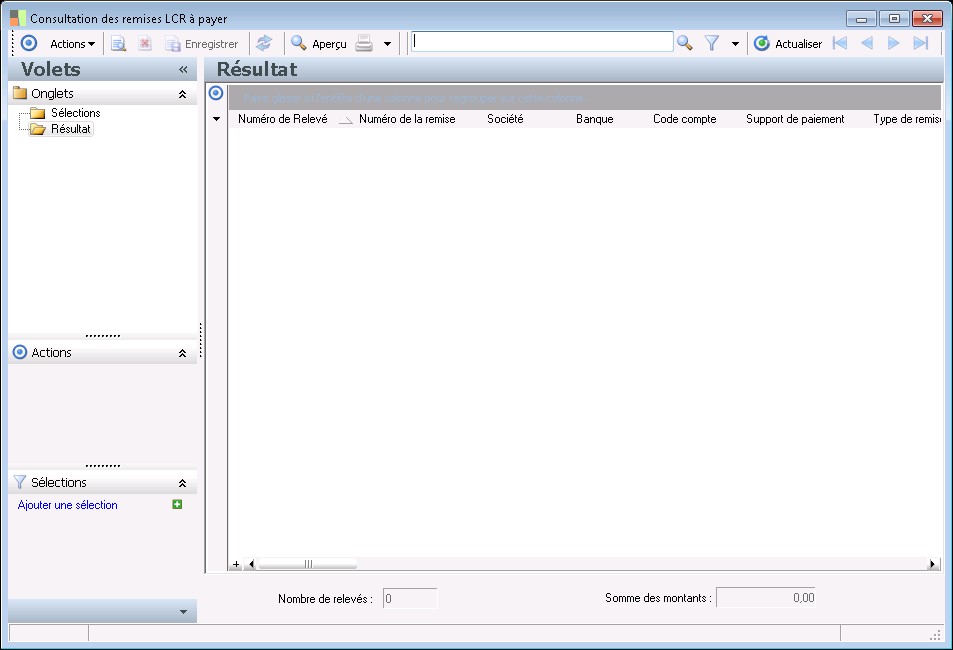Open the print options dropdown arrow
This screenshot has width=953, height=650.
tap(387, 44)
